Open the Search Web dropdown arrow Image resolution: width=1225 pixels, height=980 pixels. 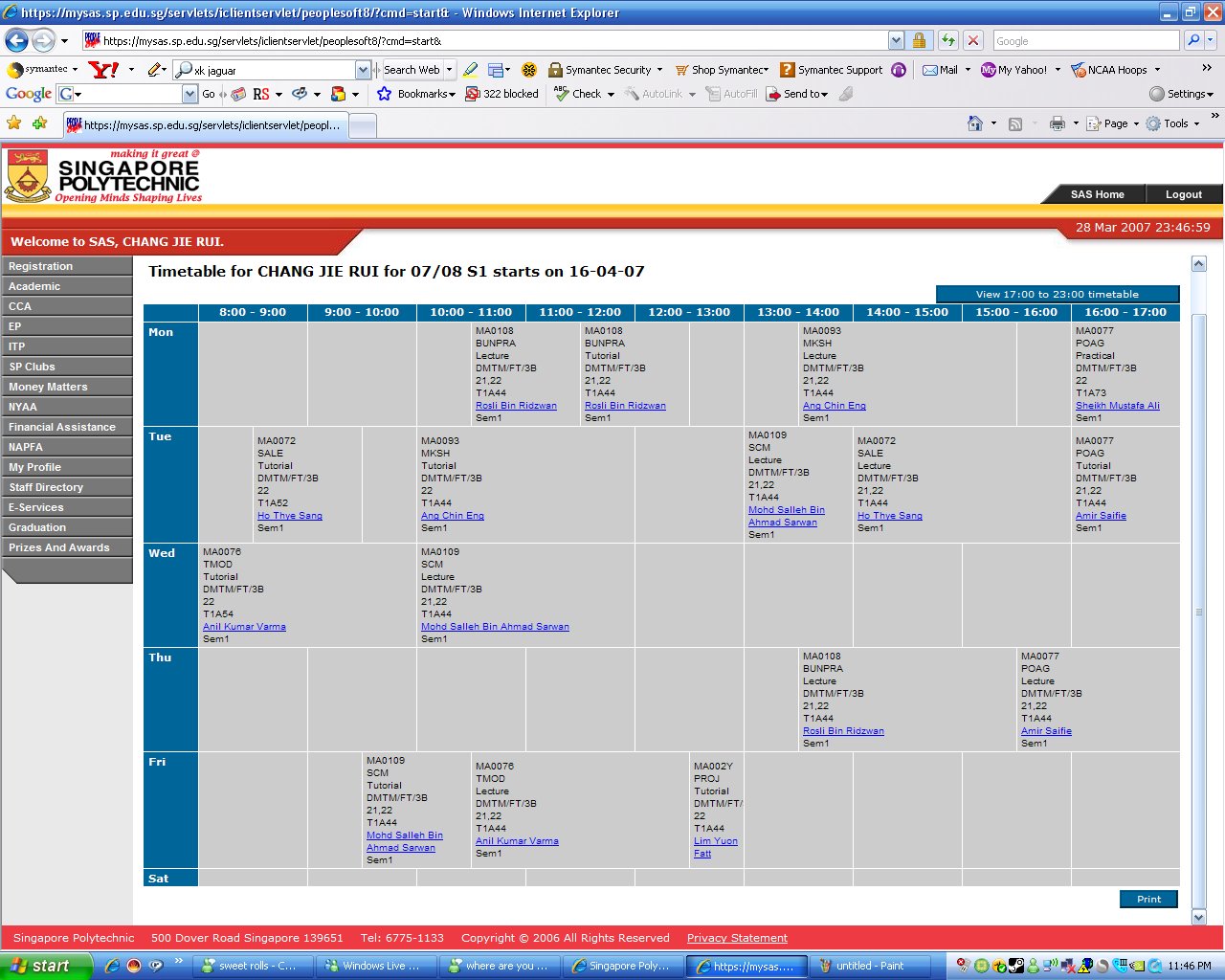pos(449,69)
